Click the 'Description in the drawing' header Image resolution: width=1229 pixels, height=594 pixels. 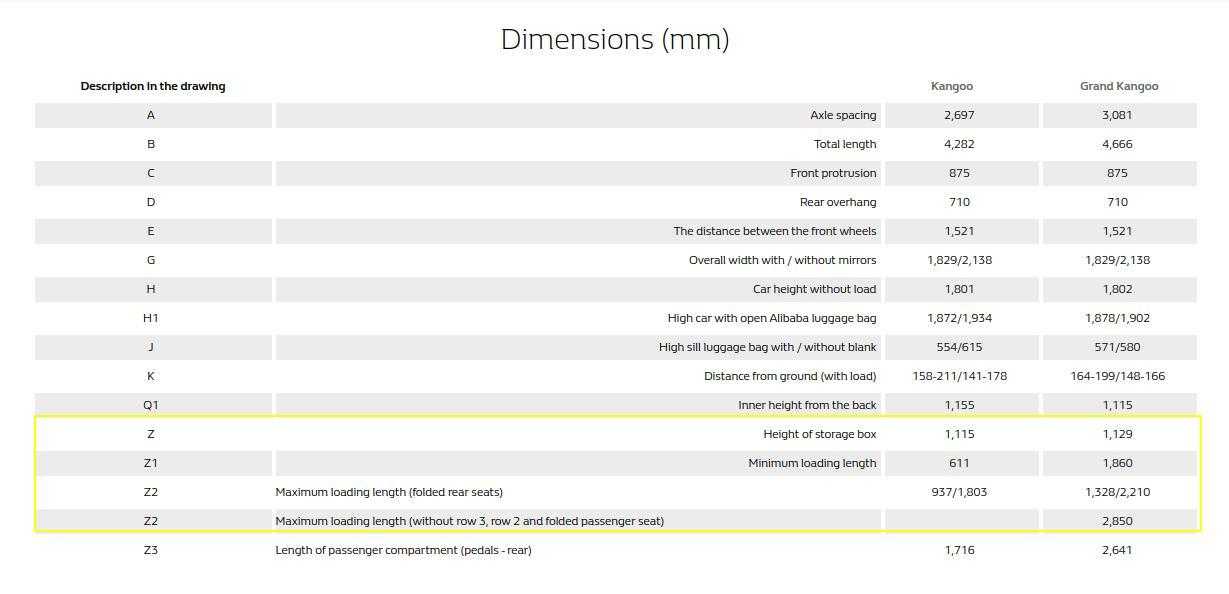153,86
